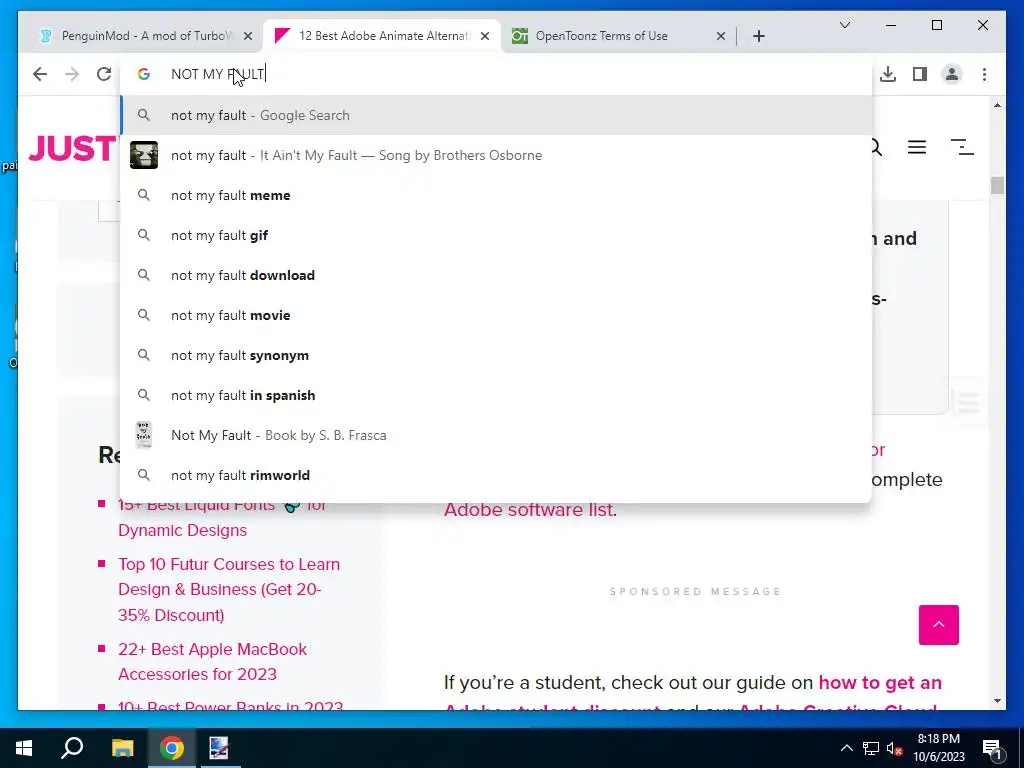The width and height of the screenshot is (1024, 768).
Task: Open the website hamburger menu icon
Action: (x=917, y=148)
